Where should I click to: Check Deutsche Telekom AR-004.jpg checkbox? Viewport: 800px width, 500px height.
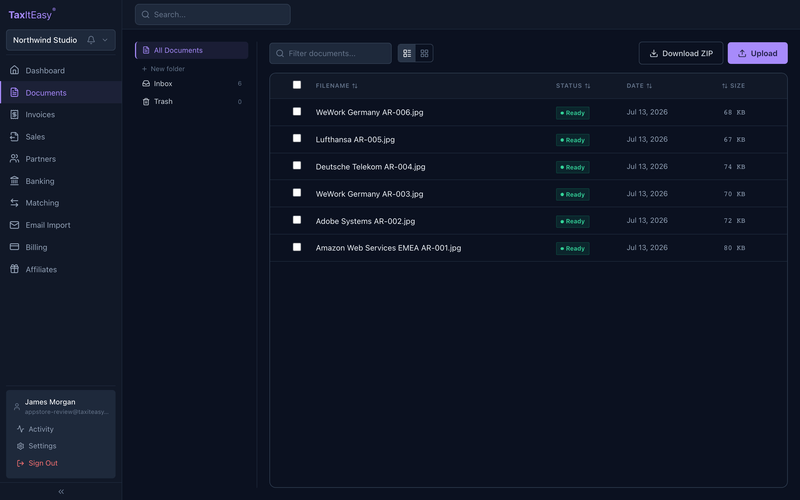pos(297,165)
